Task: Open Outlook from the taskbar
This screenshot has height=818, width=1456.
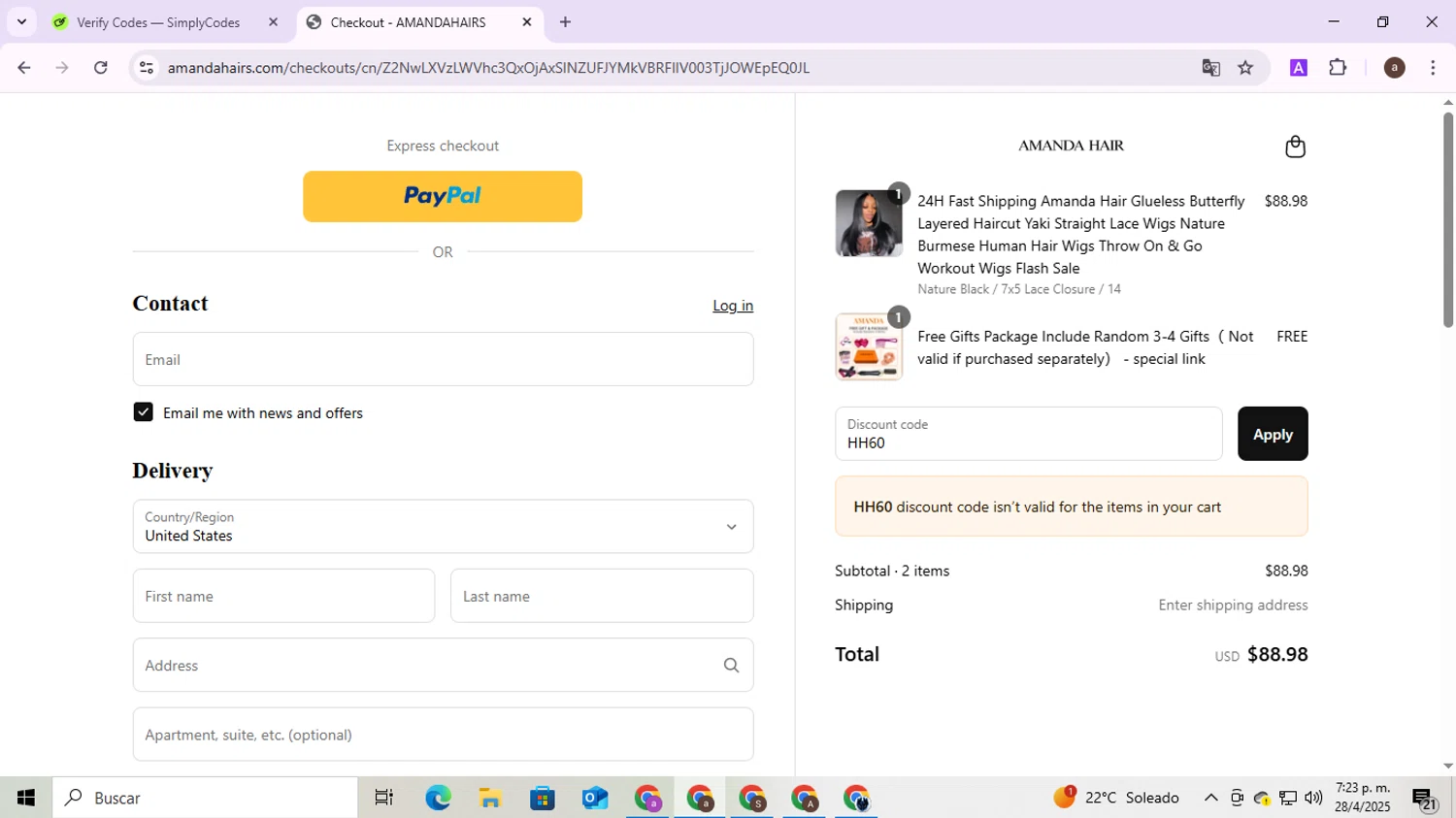Action: point(595,798)
